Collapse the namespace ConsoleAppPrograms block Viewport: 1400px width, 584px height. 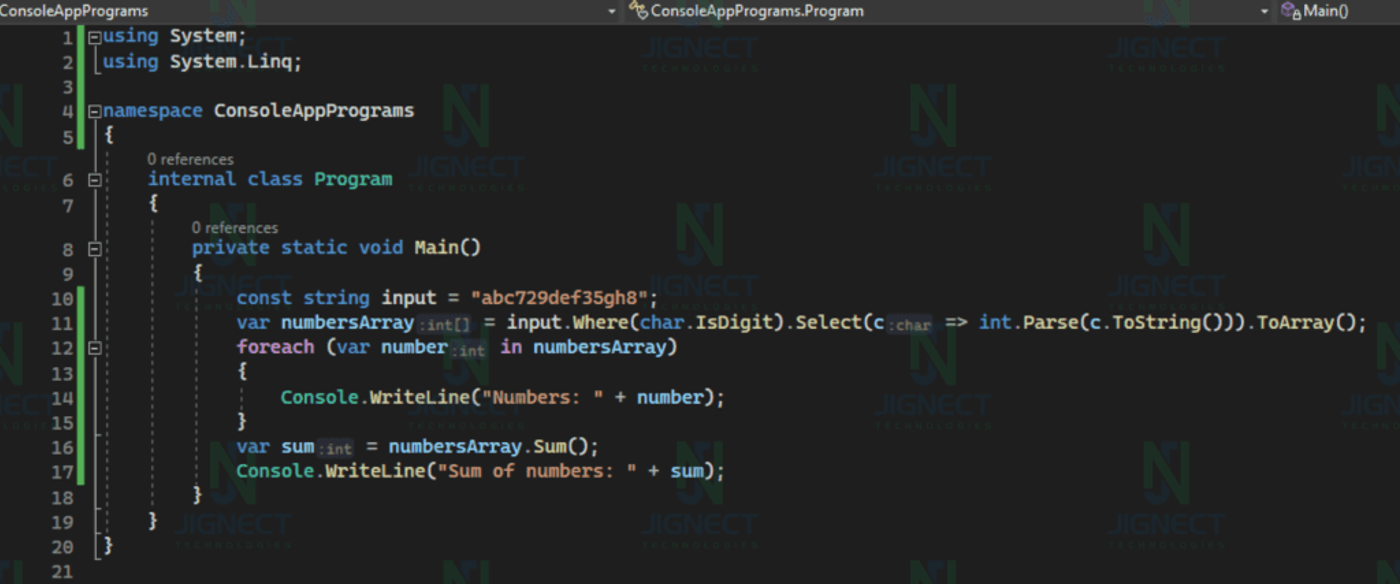[94, 111]
